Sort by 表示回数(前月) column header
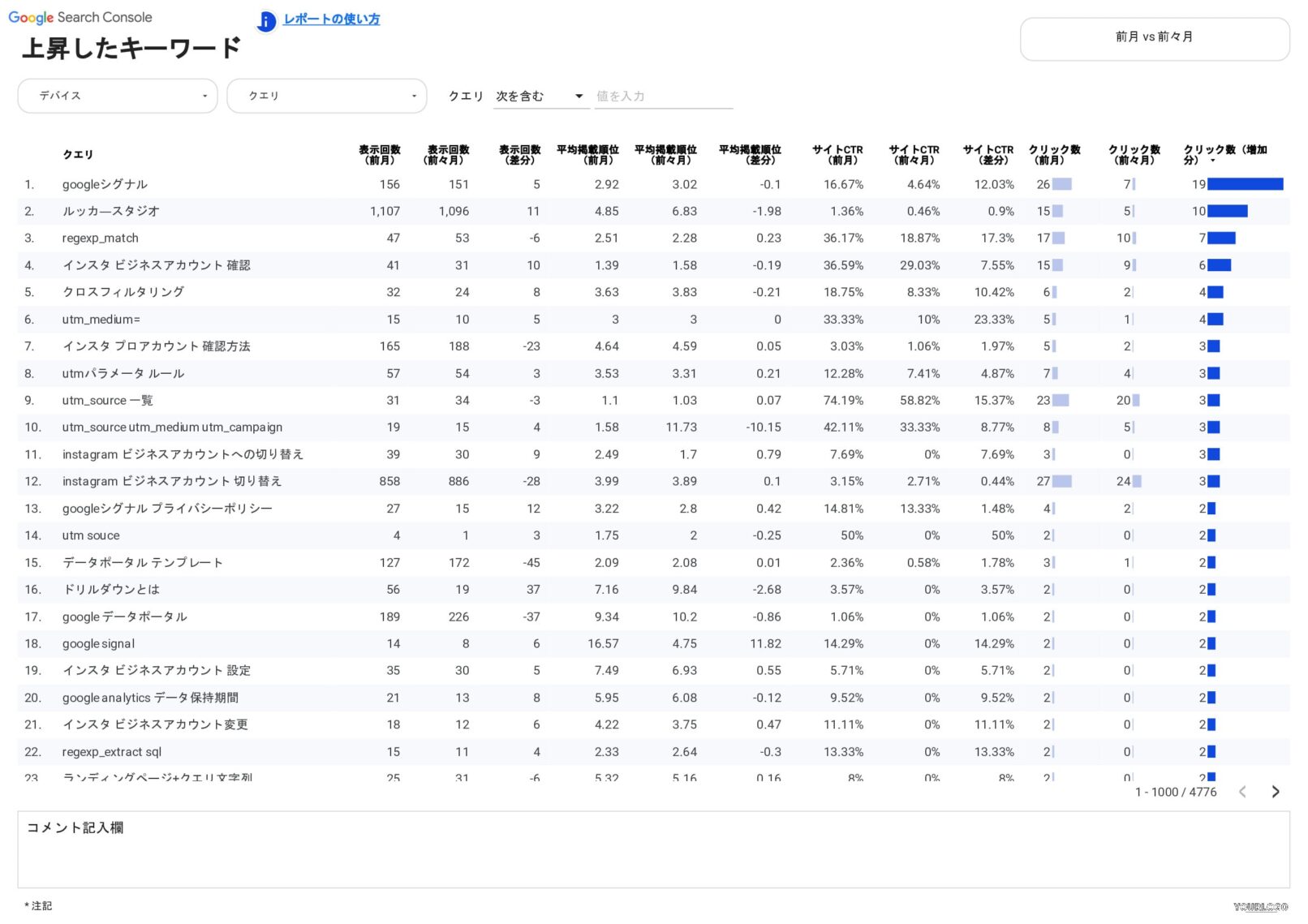The width and height of the screenshot is (1308, 924). pyautogui.click(x=380, y=155)
